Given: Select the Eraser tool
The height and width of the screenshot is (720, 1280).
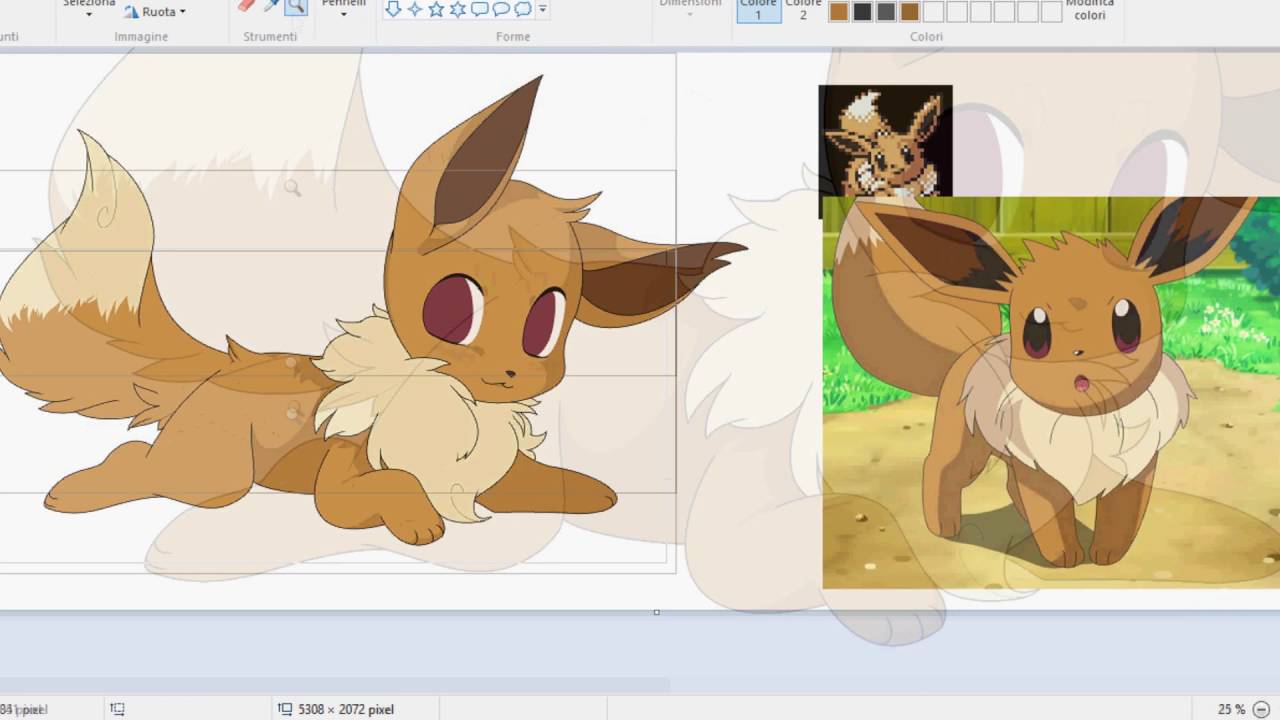Looking at the screenshot, I should tap(245, 8).
